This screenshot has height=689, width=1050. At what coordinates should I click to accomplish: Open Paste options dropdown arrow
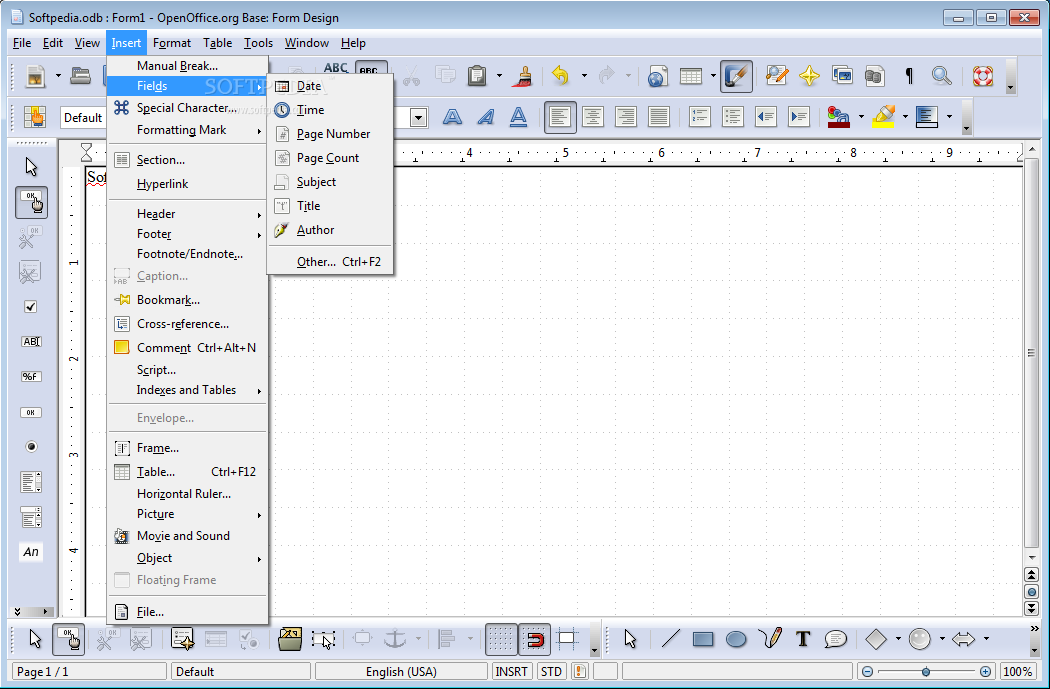499,76
